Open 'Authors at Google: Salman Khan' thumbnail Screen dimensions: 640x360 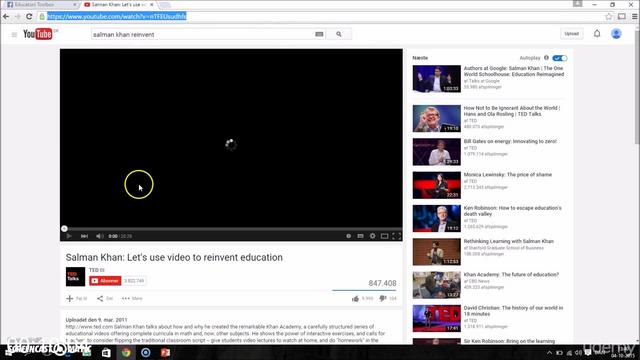[x=436, y=79]
